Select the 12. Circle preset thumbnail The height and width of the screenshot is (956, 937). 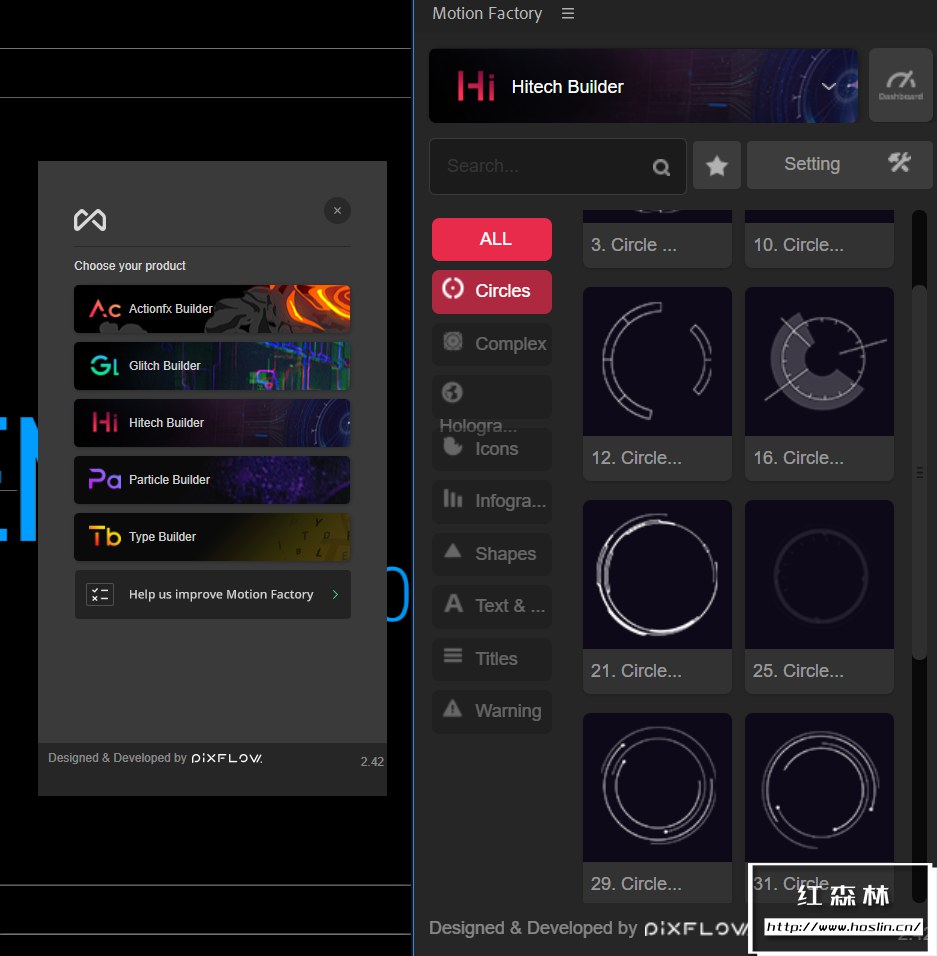657,362
